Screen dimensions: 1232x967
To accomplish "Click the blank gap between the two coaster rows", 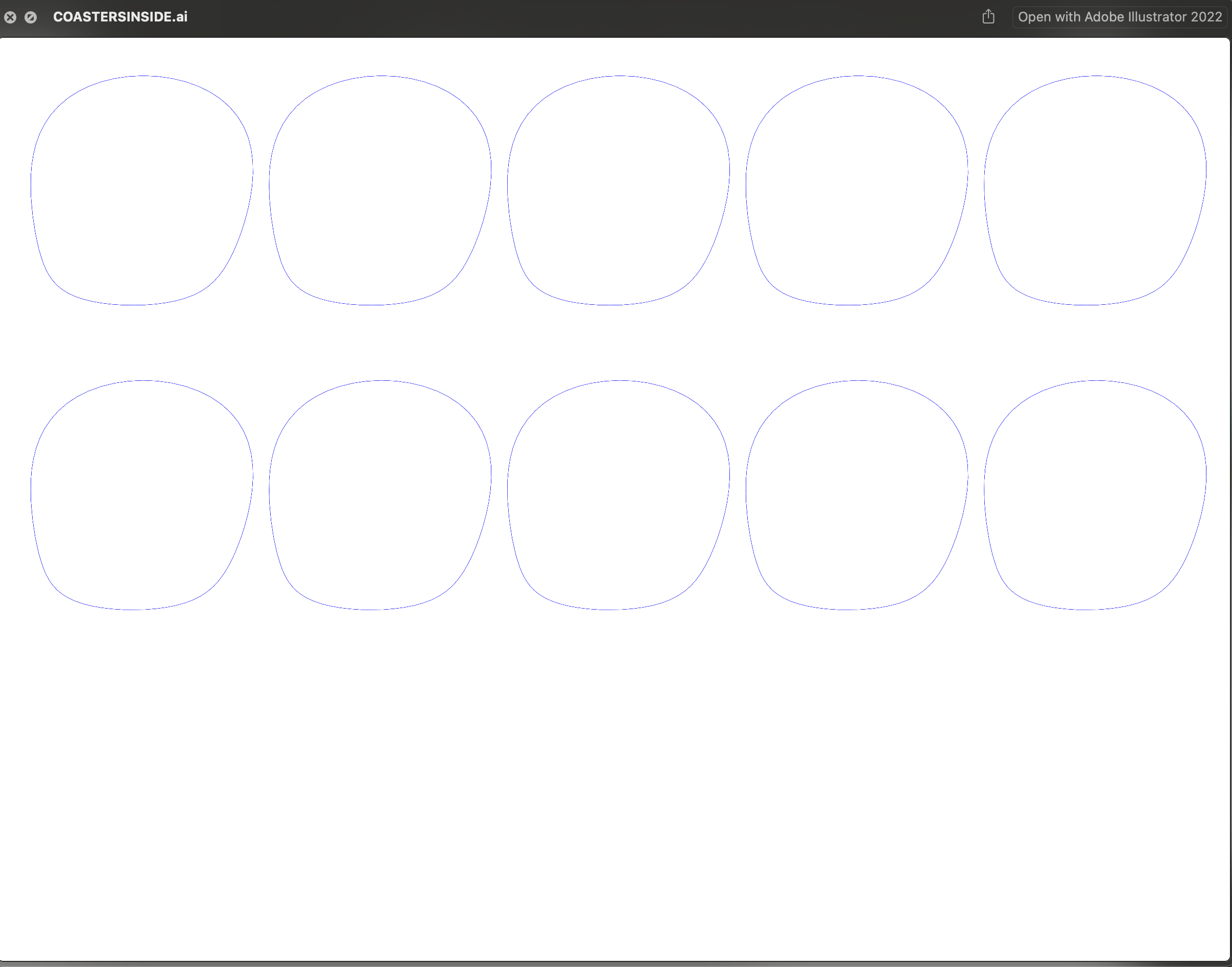I will pyautogui.click(x=615, y=343).
